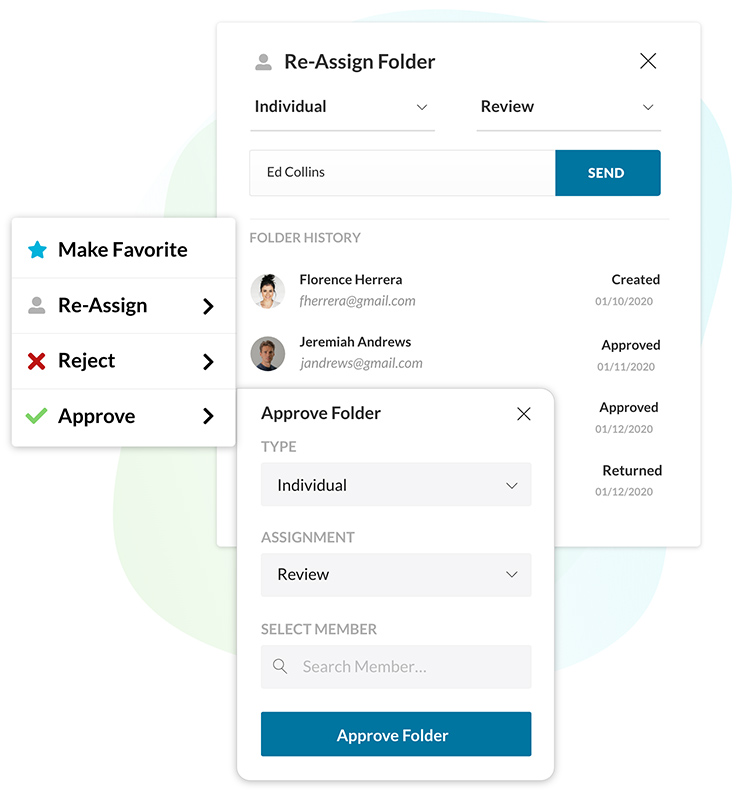Open the Review dropdown in Re-Assign Folder

point(567,107)
